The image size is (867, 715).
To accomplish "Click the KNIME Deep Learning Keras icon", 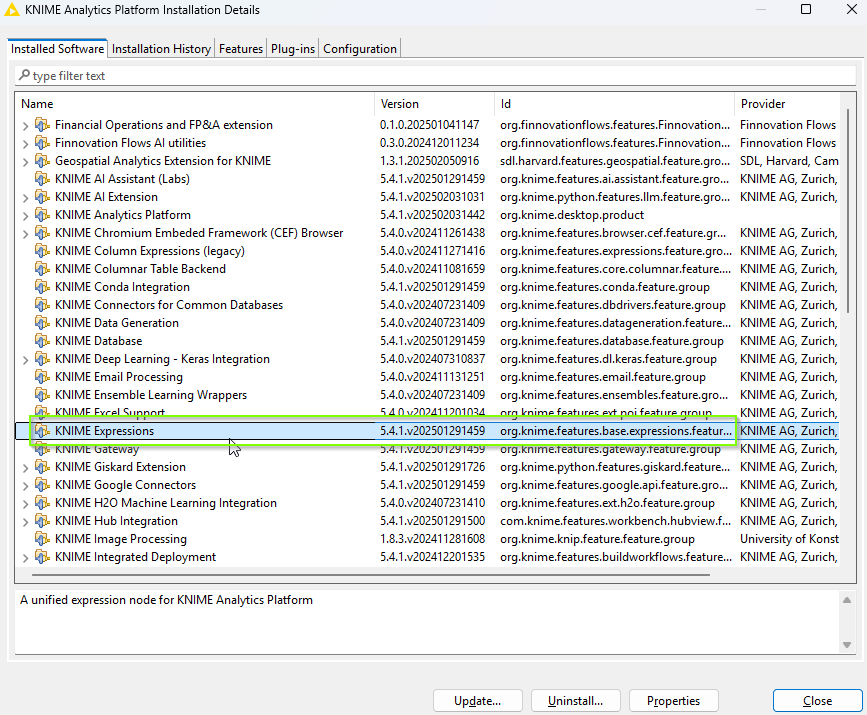I will [42, 359].
